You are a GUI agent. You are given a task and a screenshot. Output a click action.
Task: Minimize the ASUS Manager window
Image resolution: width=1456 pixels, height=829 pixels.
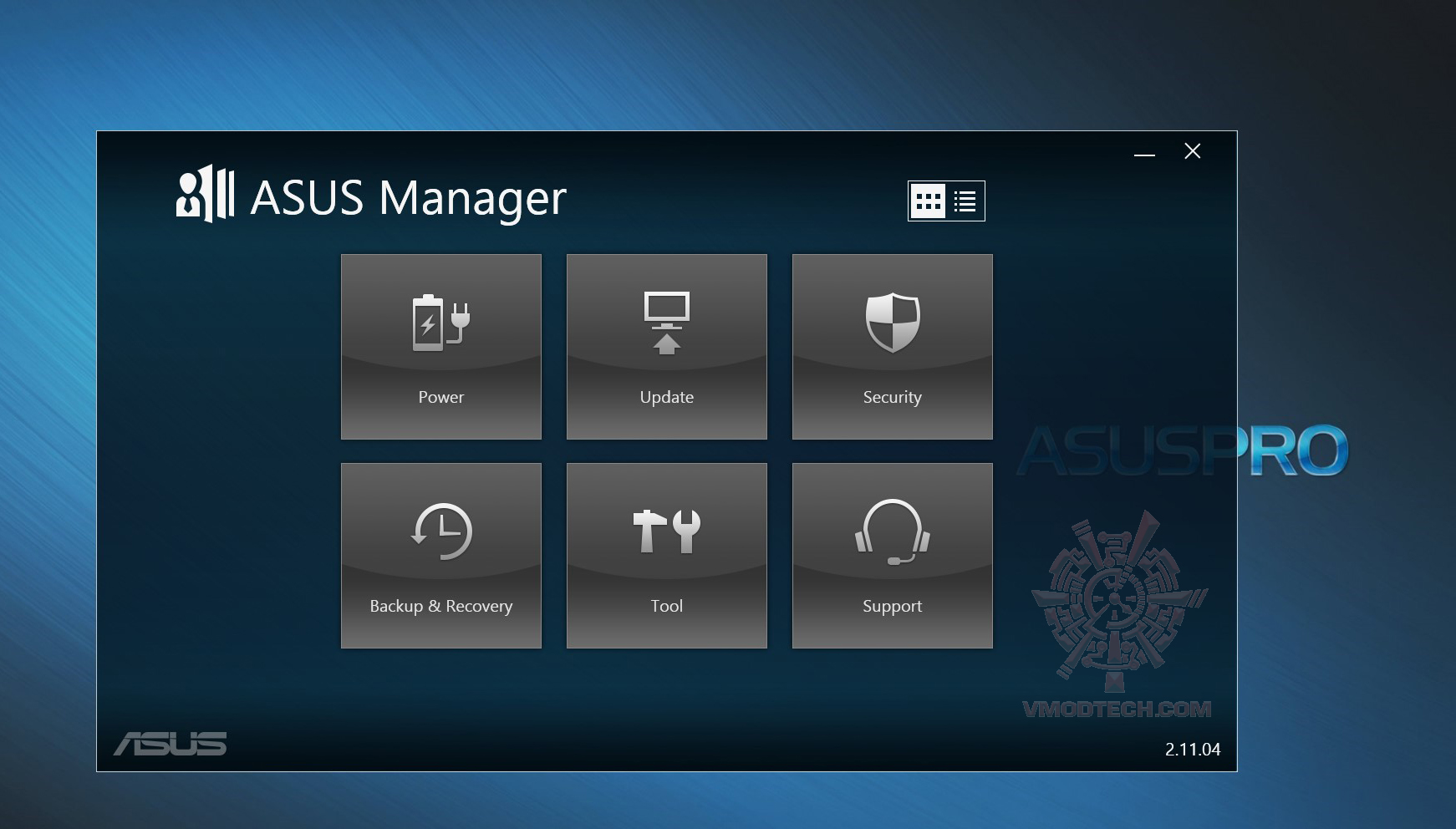pos(1144,152)
